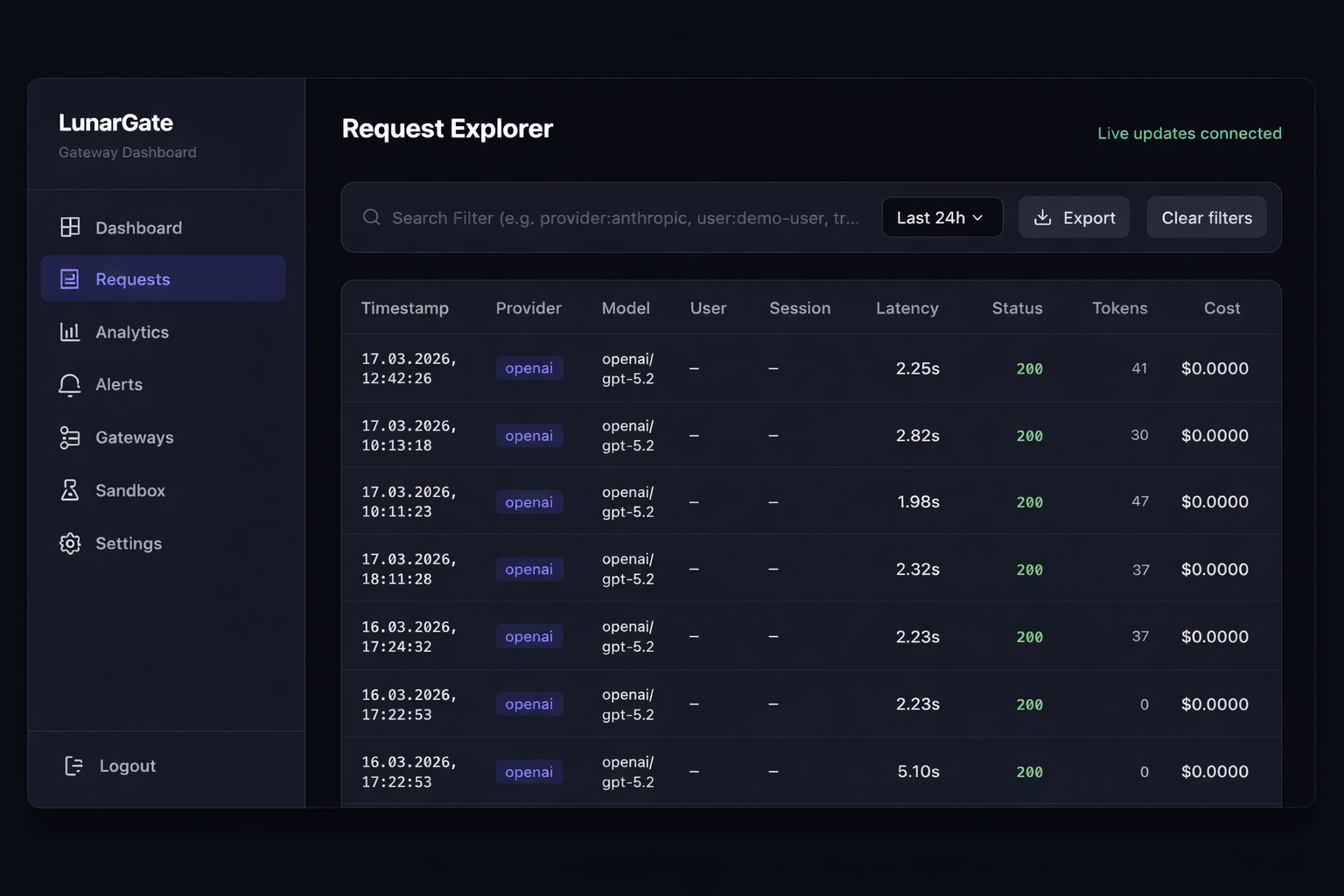
Task: Click the Alerts bell icon
Action: click(70, 384)
